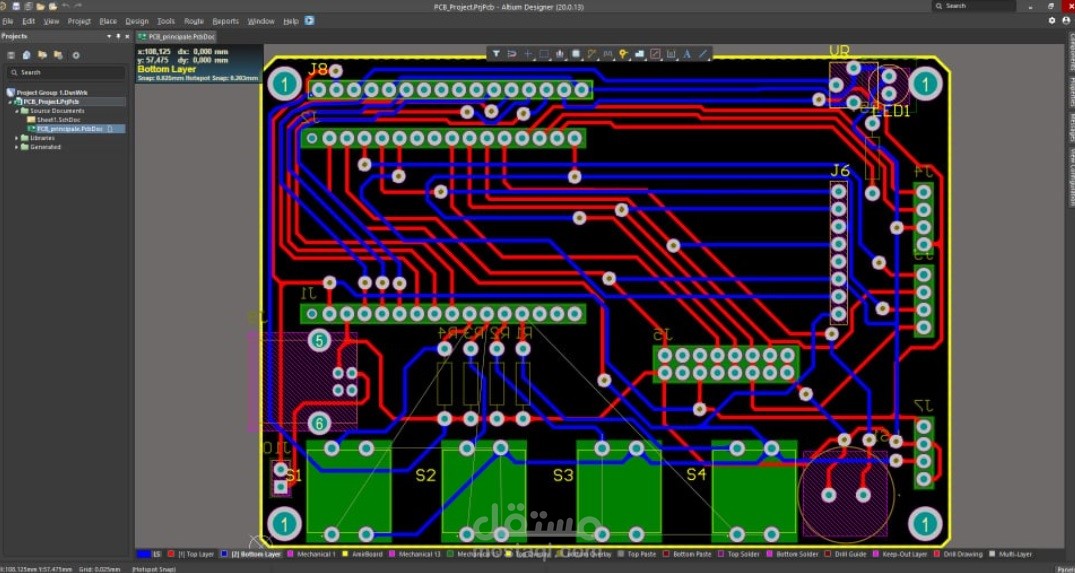This screenshot has height=573, width=1075.
Task: Click the selection filter funnel icon
Action: pyautogui.click(x=496, y=53)
